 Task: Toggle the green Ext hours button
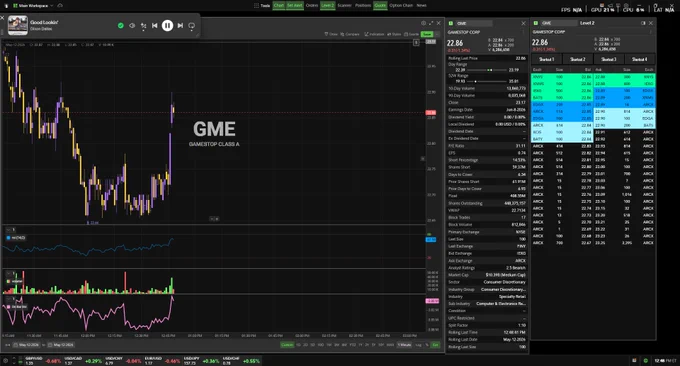[x=435, y=345]
